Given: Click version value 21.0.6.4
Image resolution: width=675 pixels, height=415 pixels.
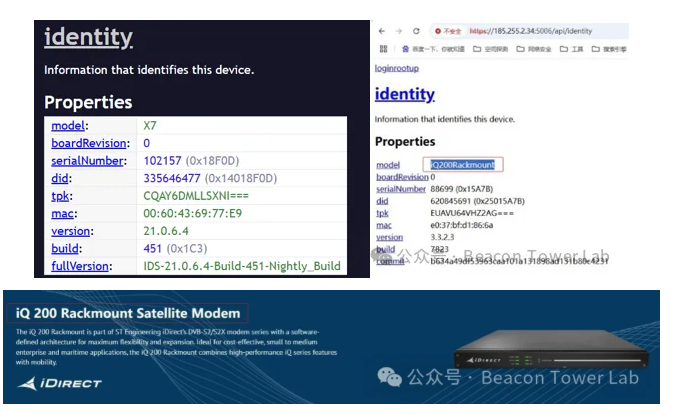Looking at the screenshot, I should coord(166,231).
